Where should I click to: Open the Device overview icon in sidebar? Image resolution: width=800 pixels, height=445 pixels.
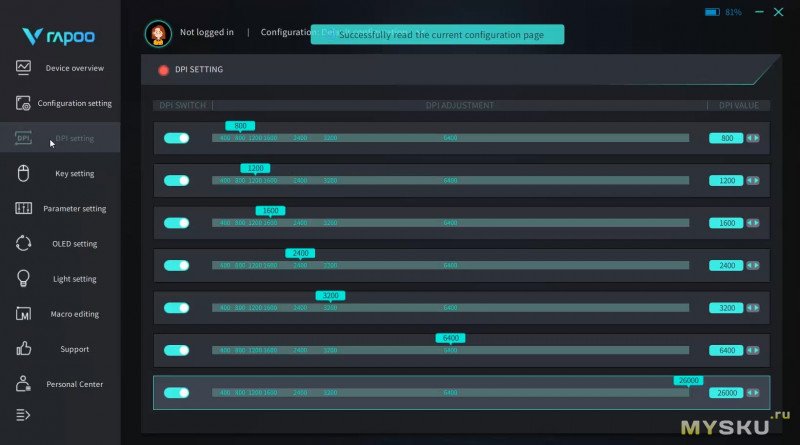tap(24, 68)
